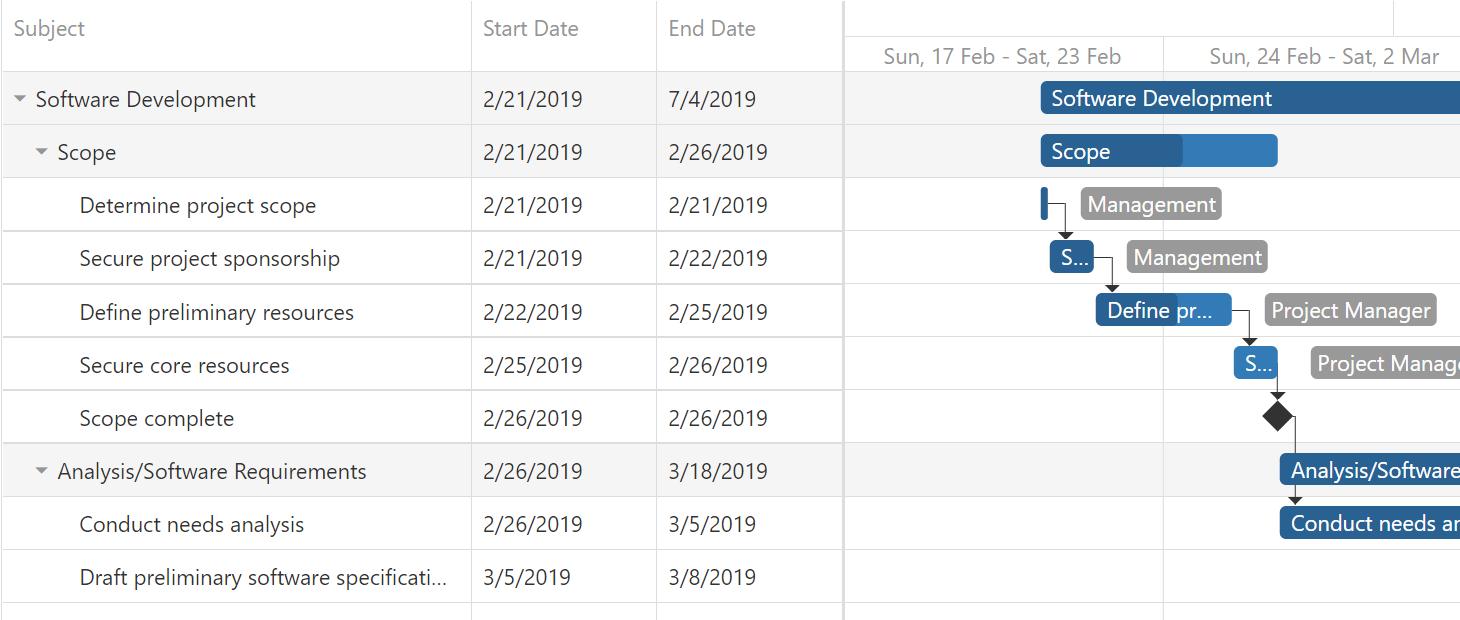Screen dimensions: 1460x620
Task: Select the 17 Feb - 23 Feb week header
Action: 1002,56
